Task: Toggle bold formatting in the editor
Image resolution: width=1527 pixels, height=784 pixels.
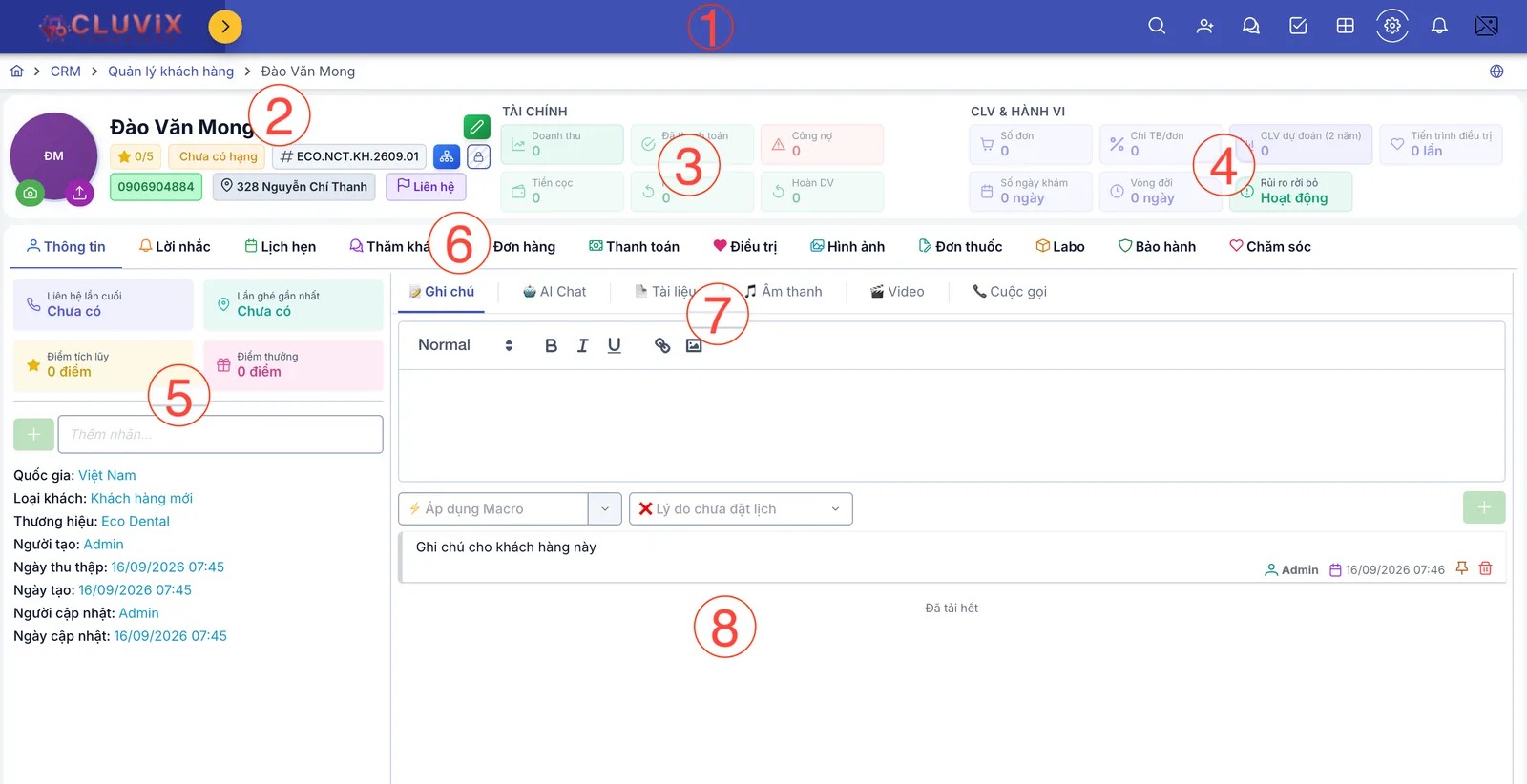Action: pos(551,345)
